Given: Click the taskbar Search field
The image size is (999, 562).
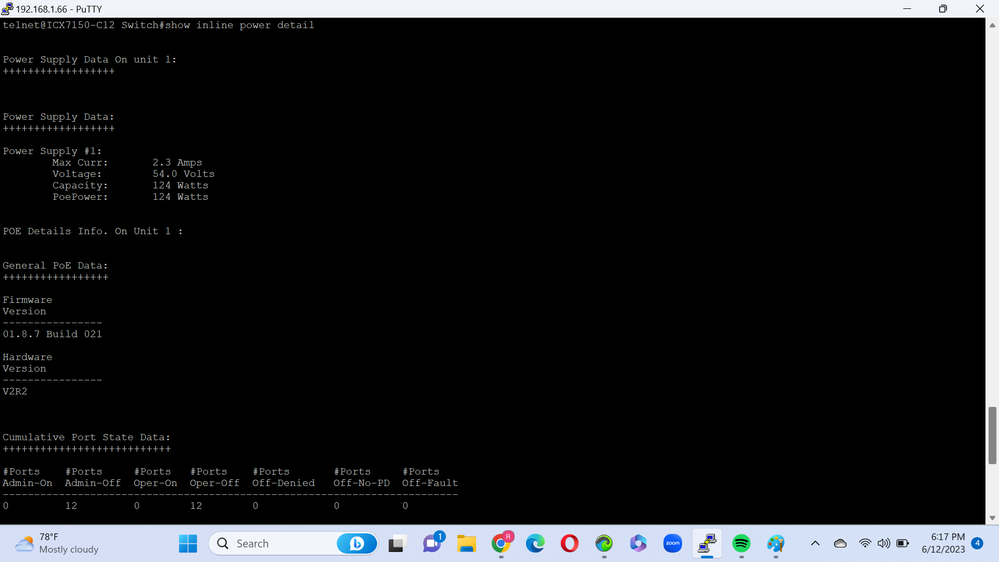Looking at the screenshot, I should pos(280,543).
